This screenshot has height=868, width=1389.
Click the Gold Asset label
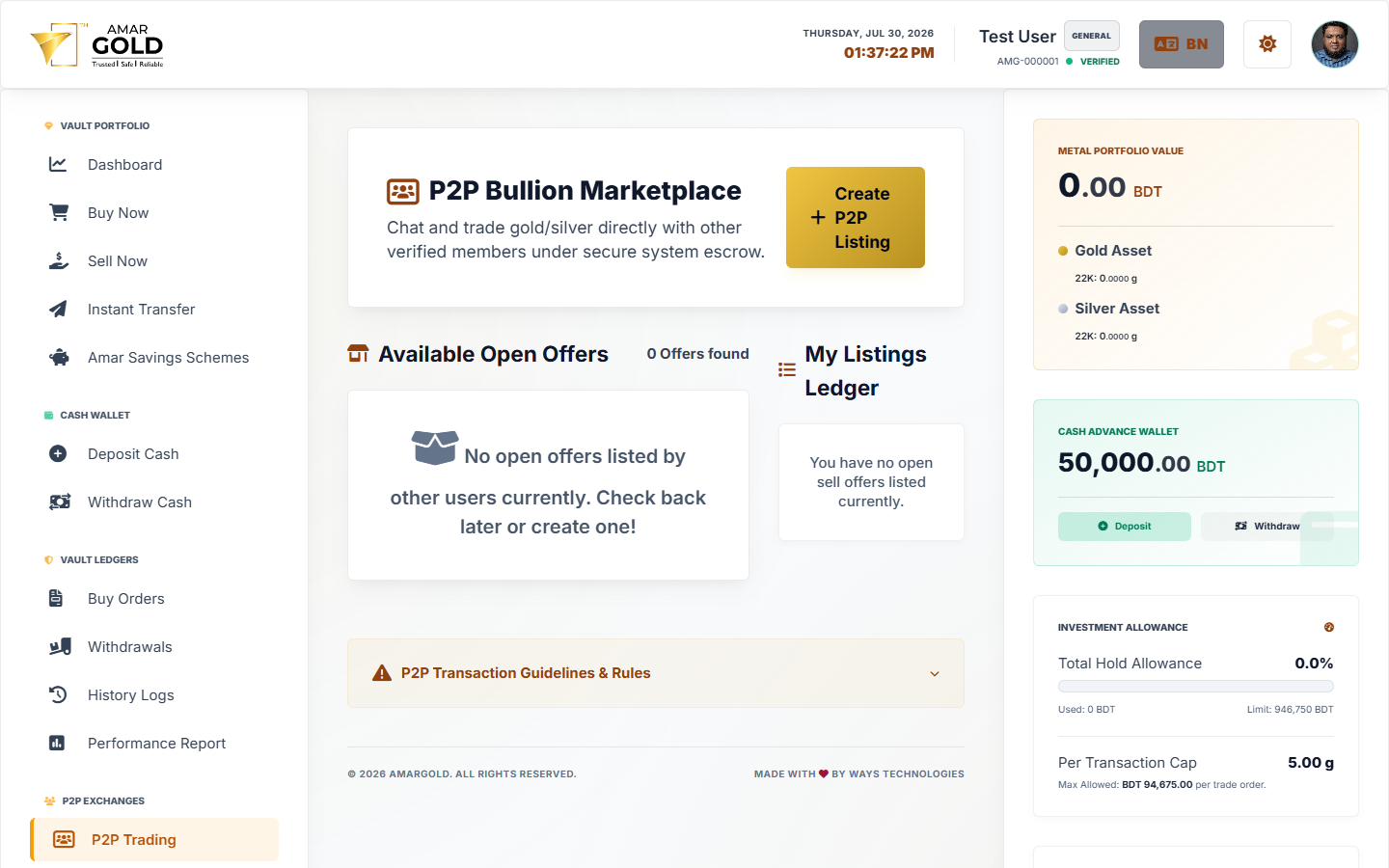tap(1113, 251)
